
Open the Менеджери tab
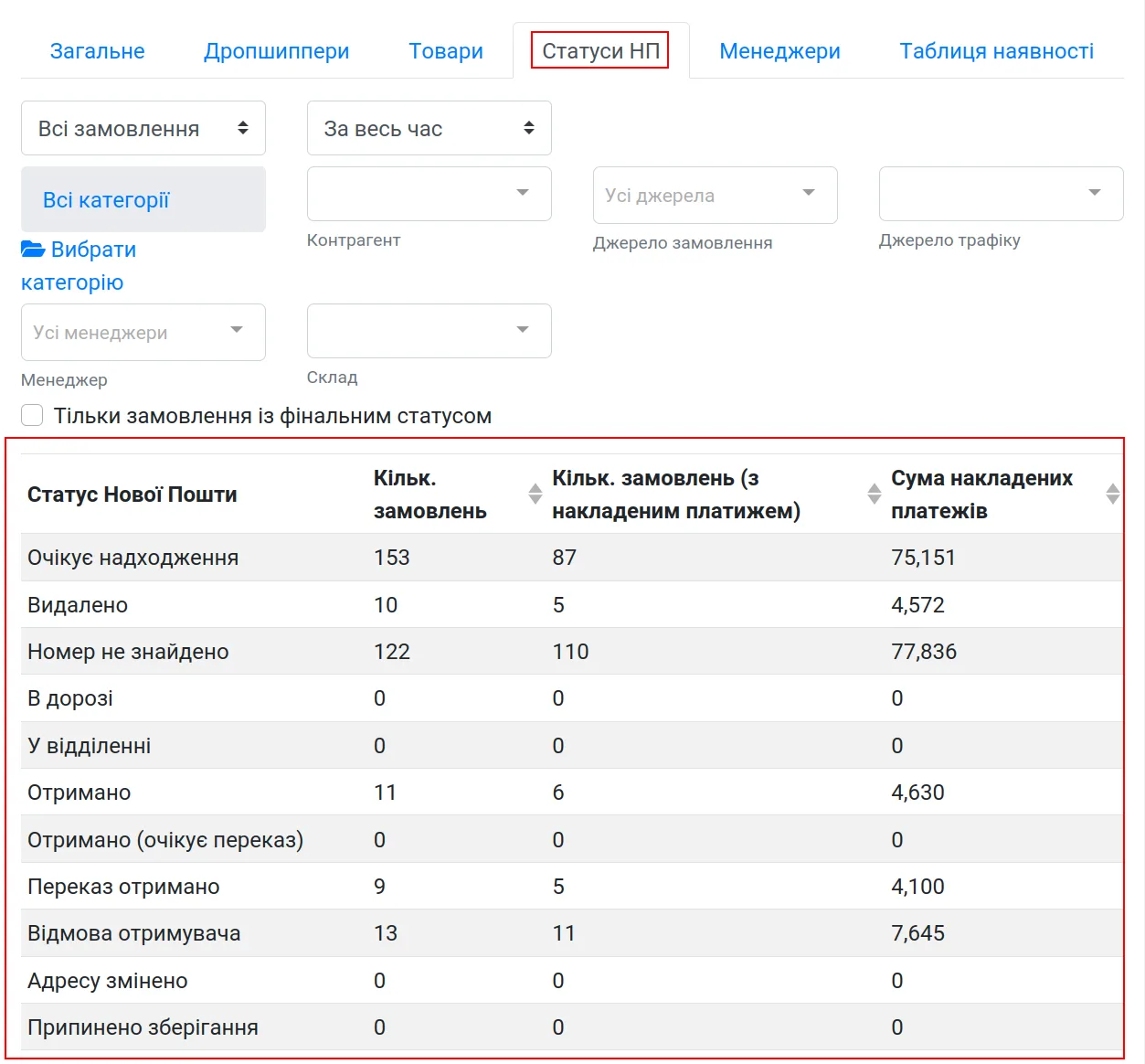pyautogui.click(x=779, y=51)
